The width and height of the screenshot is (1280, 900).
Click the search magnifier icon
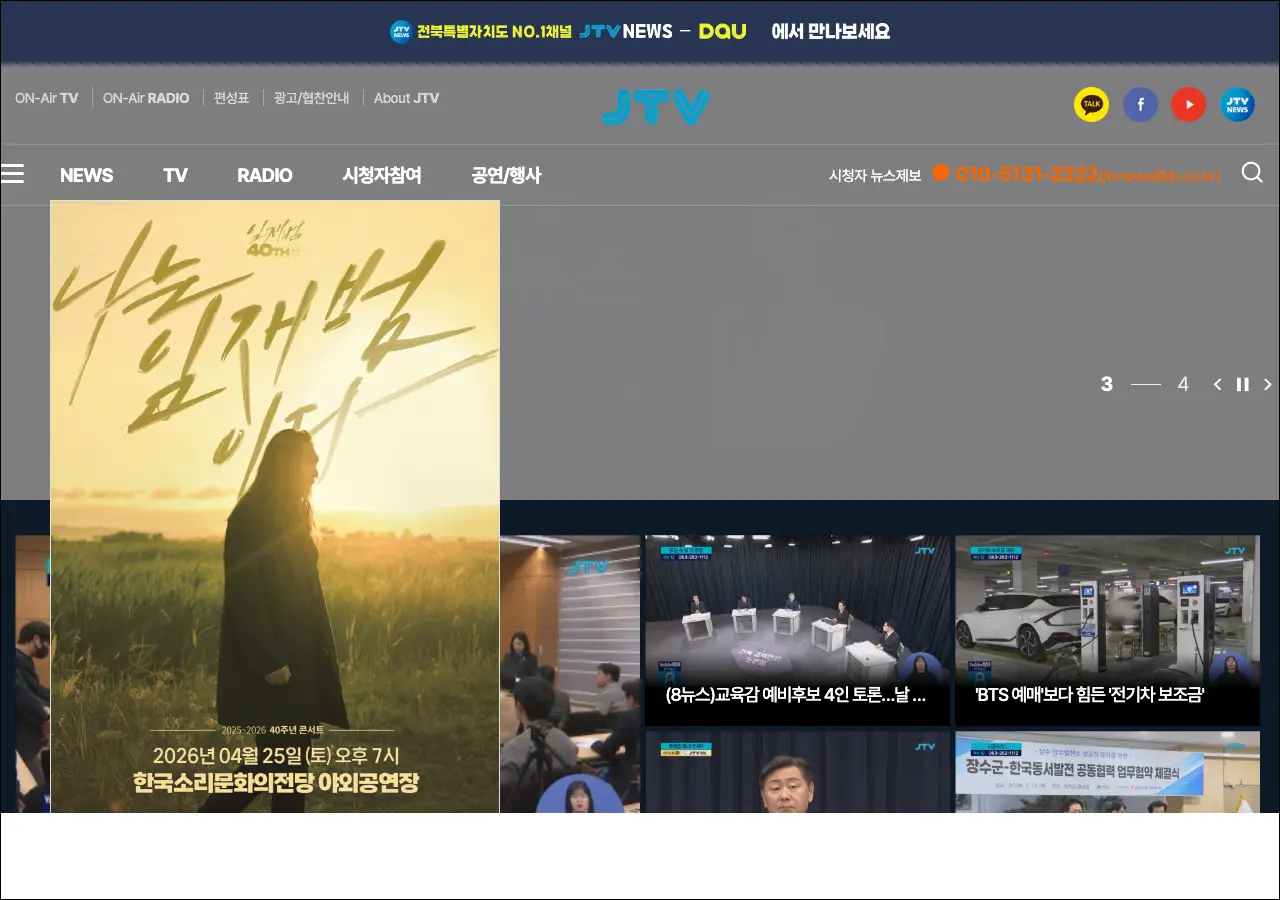1251,173
